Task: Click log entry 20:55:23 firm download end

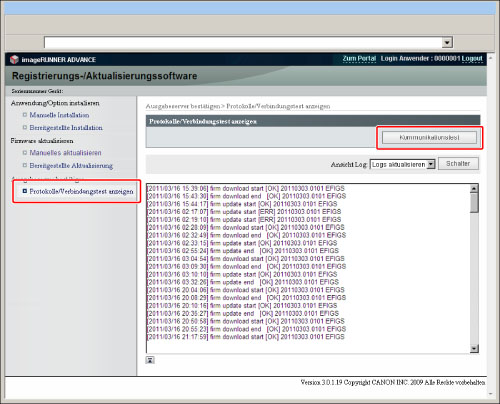Action: (246, 329)
